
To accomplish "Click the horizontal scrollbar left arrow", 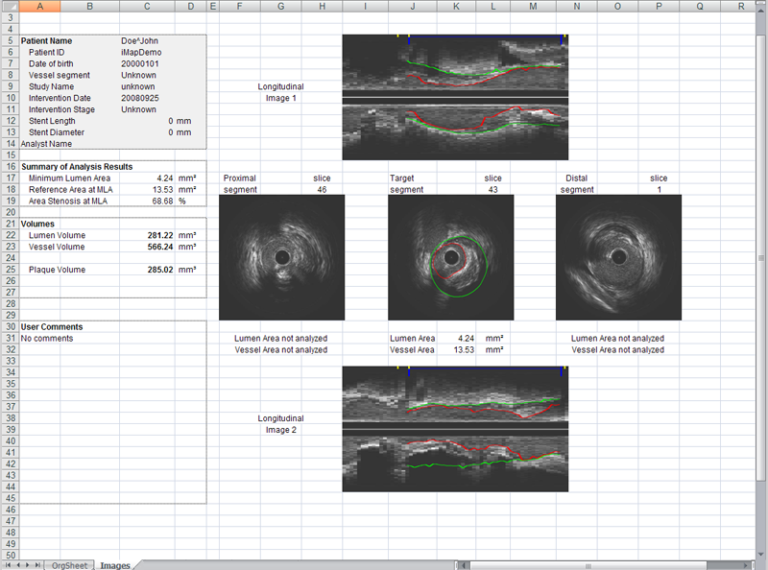I will (461, 565).
